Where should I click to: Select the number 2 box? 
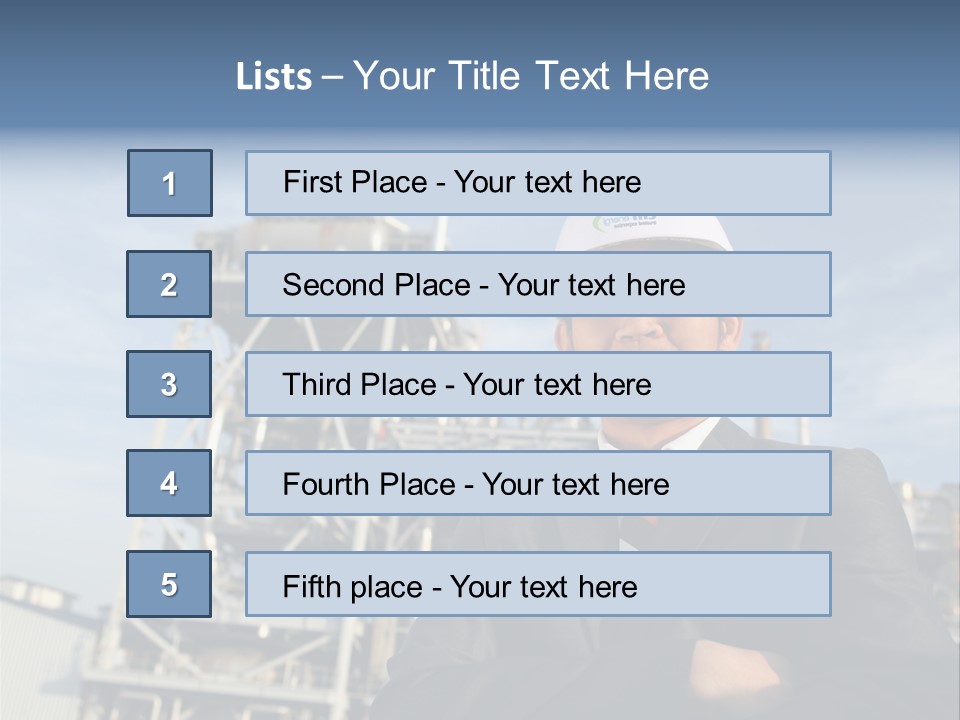[169, 284]
